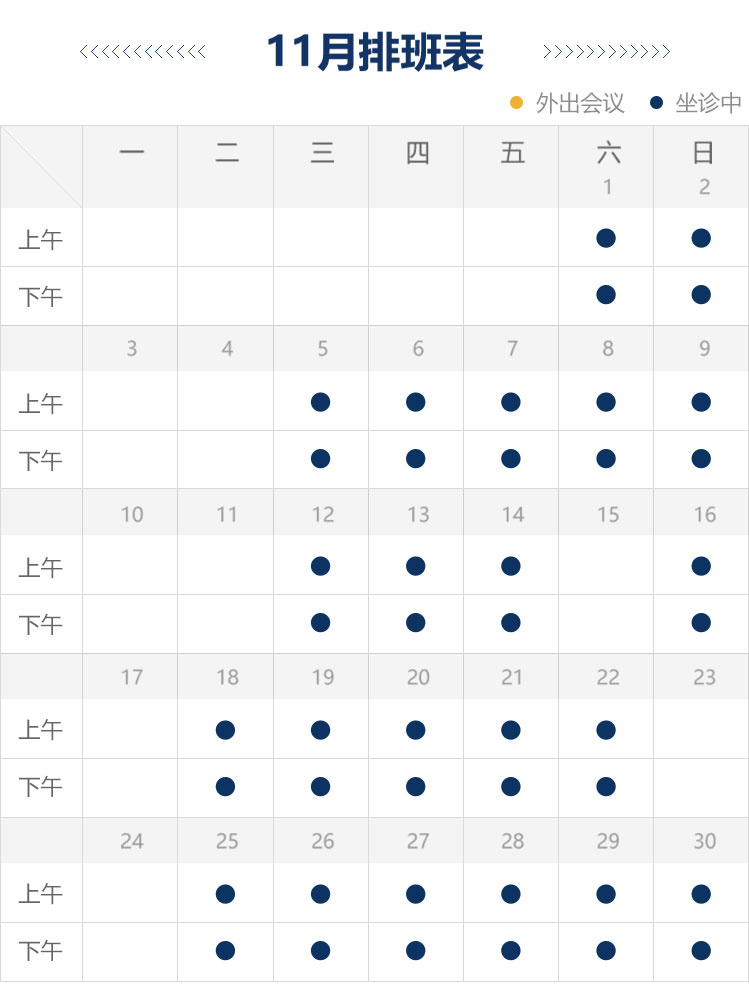Select the Nov 22 afternoon clinic dot

click(x=605, y=787)
